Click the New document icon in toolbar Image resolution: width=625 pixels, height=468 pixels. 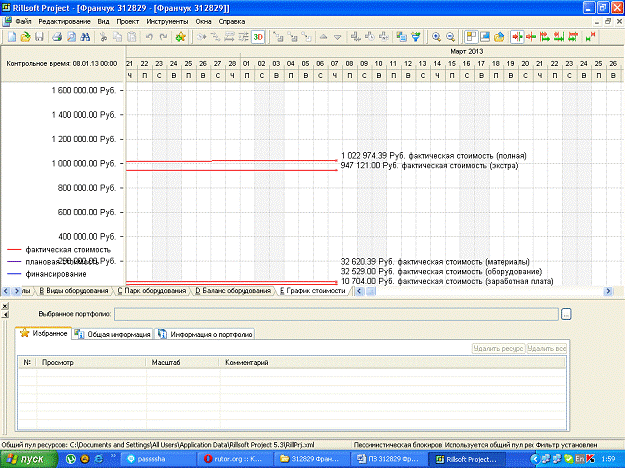pyautogui.click(x=10, y=36)
